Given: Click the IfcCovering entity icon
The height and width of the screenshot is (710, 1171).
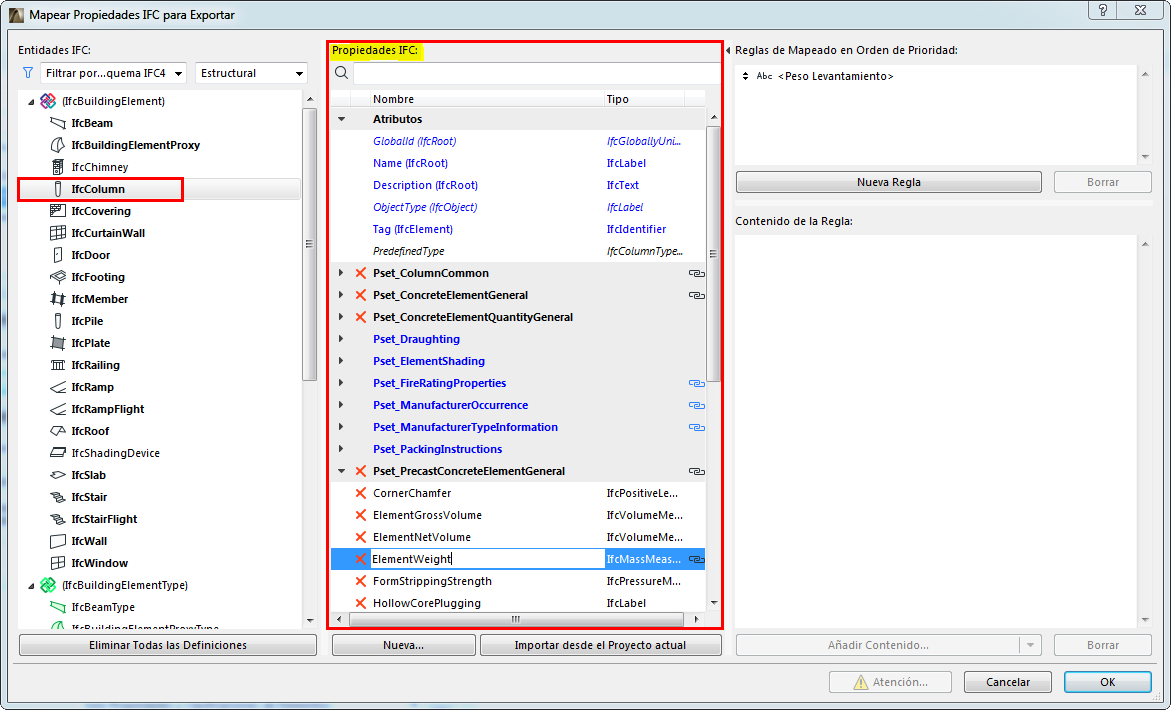Looking at the screenshot, I should (x=58, y=211).
